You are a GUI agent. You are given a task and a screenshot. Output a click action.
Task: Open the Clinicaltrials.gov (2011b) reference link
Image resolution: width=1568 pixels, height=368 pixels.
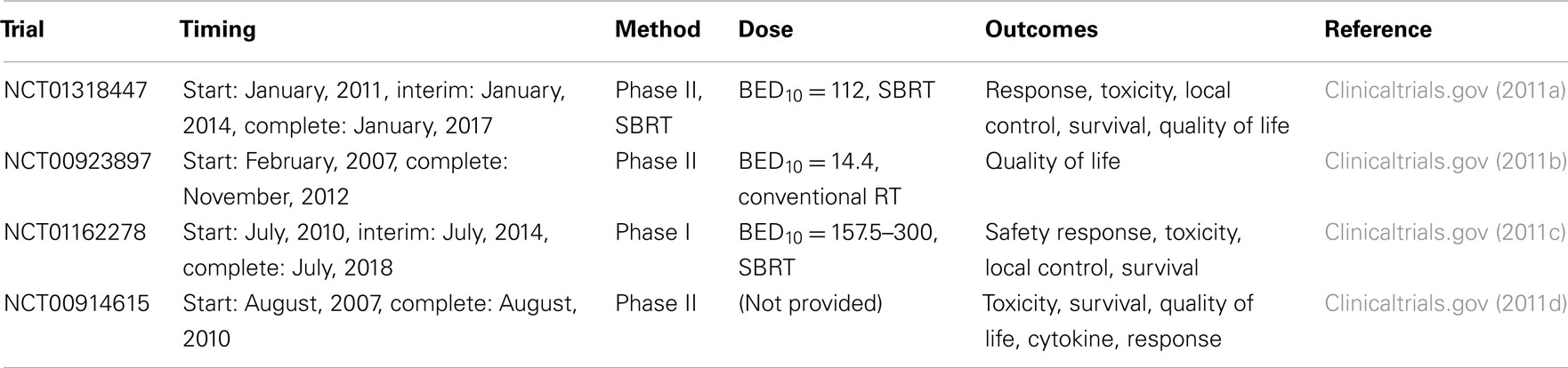(x=1444, y=162)
